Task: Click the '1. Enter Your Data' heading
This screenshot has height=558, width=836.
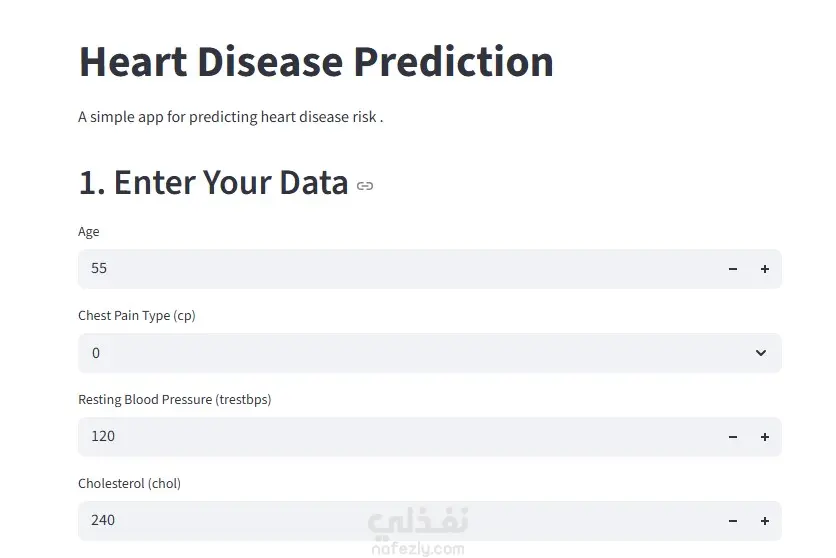Action: [x=213, y=183]
